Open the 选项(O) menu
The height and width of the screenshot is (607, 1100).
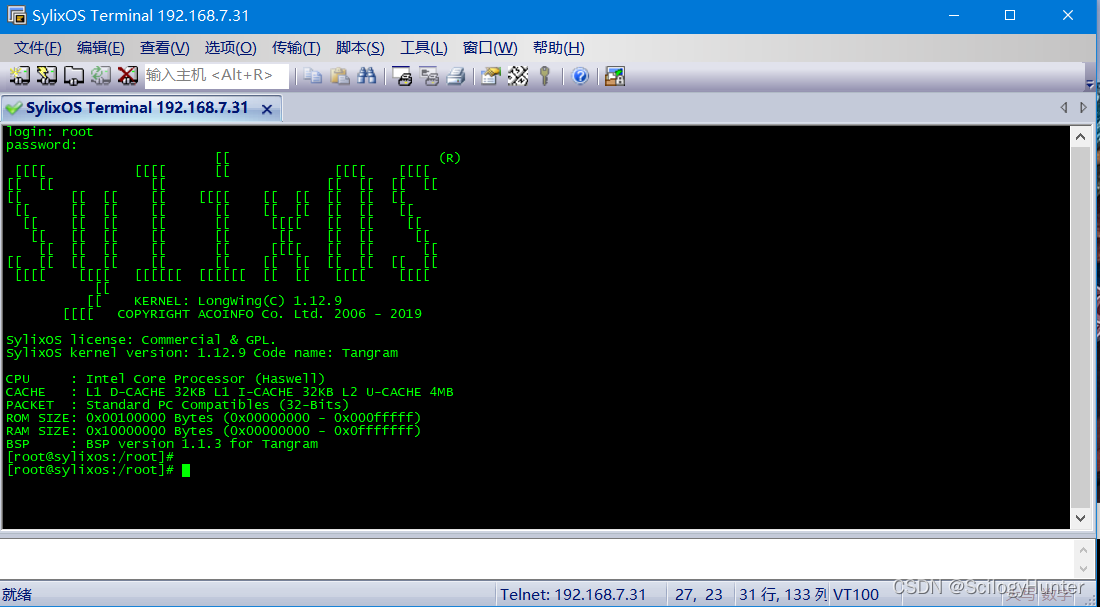231,48
